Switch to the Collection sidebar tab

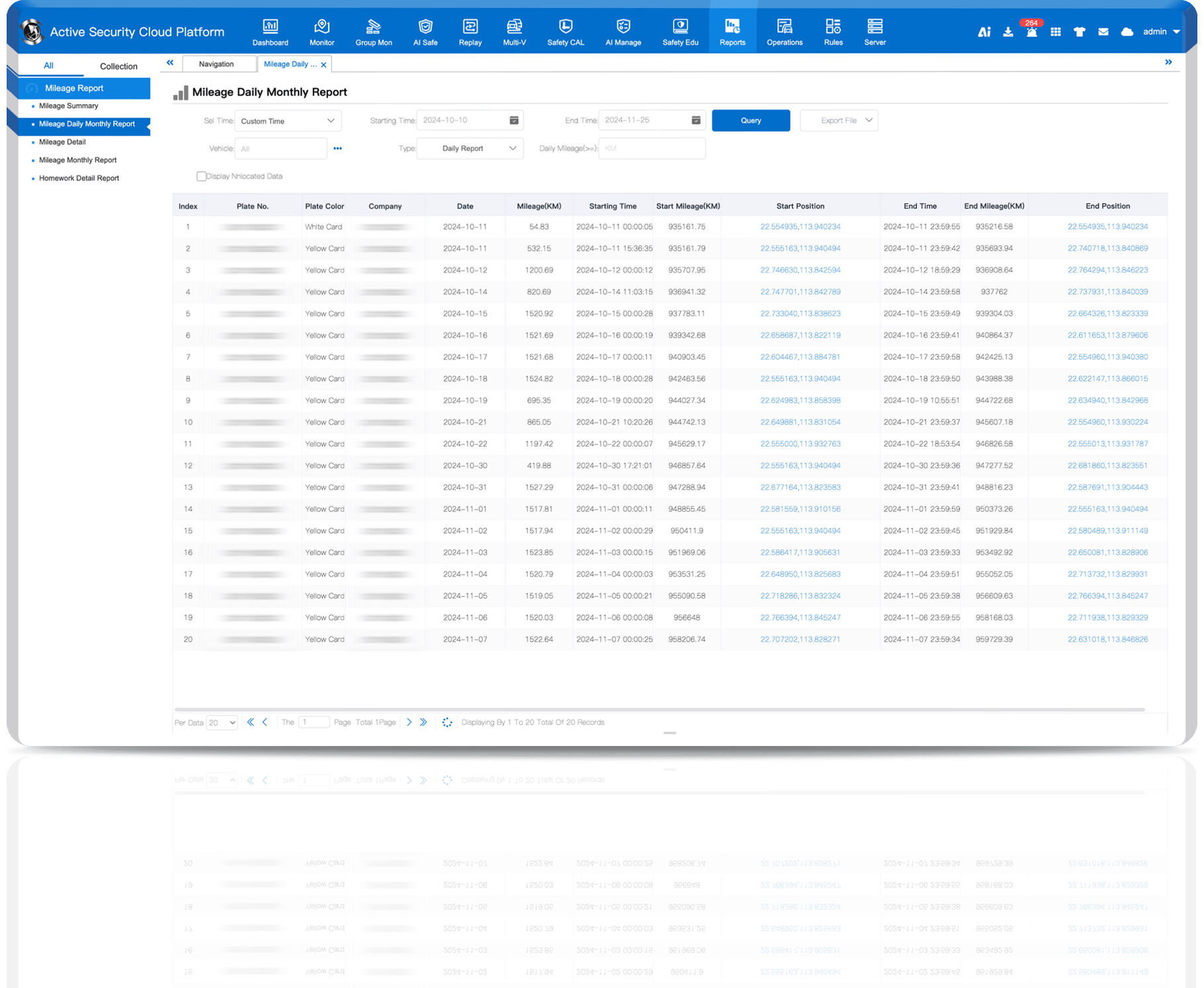coord(118,66)
